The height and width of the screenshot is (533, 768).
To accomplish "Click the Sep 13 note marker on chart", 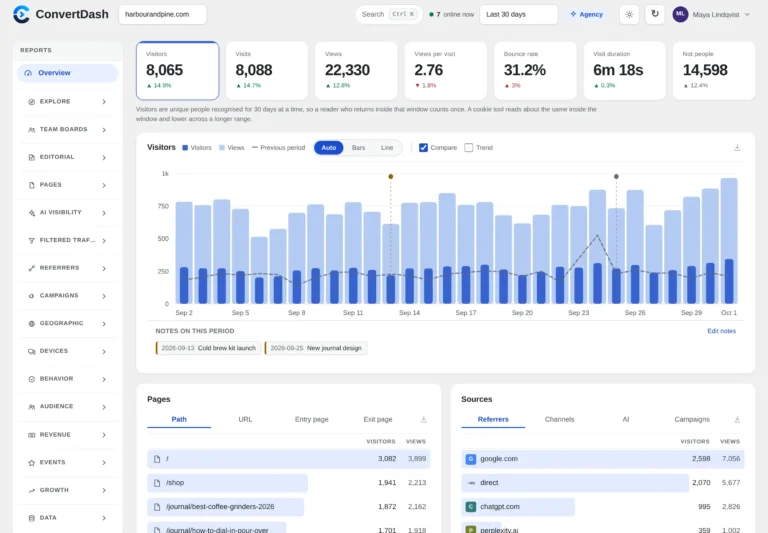I will pyautogui.click(x=390, y=176).
